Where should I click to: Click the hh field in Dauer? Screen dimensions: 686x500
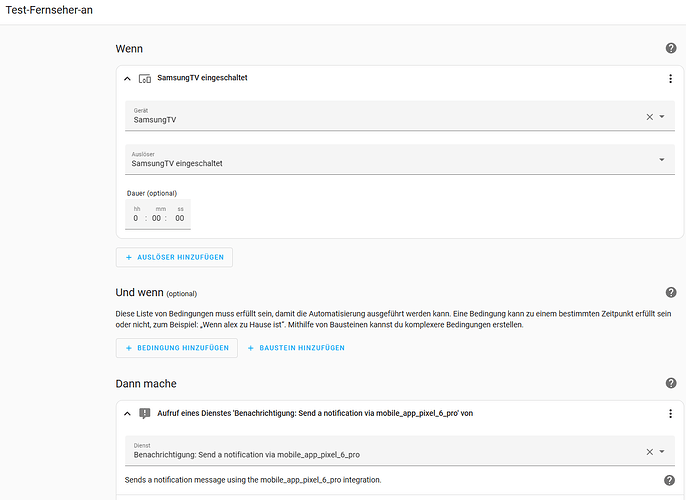[x=136, y=218]
